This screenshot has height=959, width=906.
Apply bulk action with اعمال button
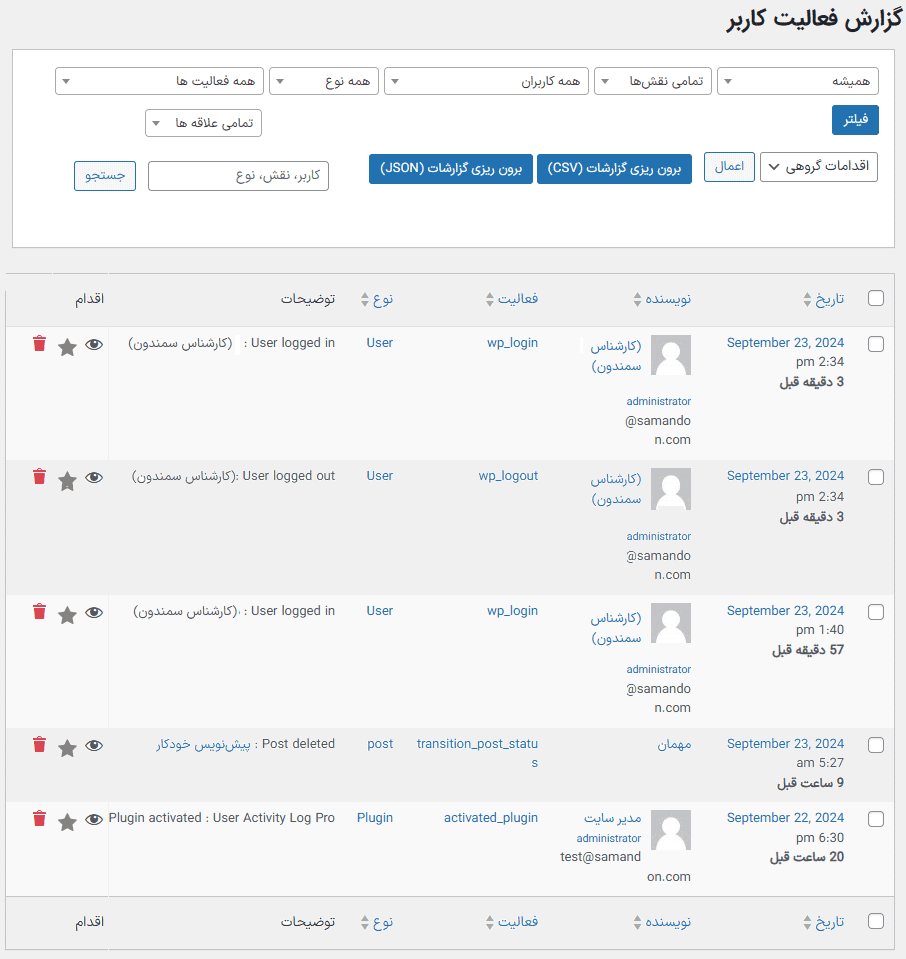tap(729, 166)
